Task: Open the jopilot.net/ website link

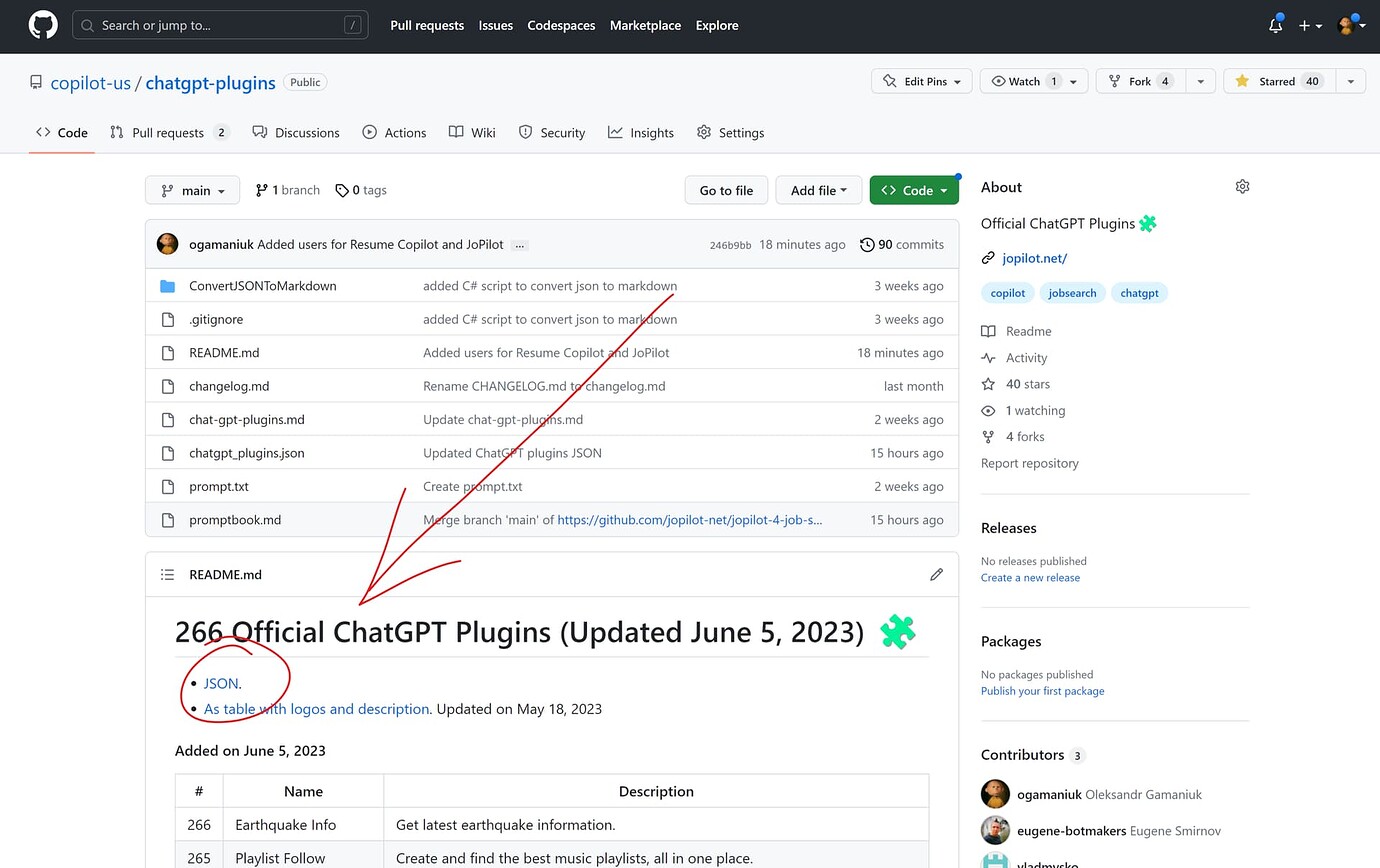Action: click(1034, 258)
